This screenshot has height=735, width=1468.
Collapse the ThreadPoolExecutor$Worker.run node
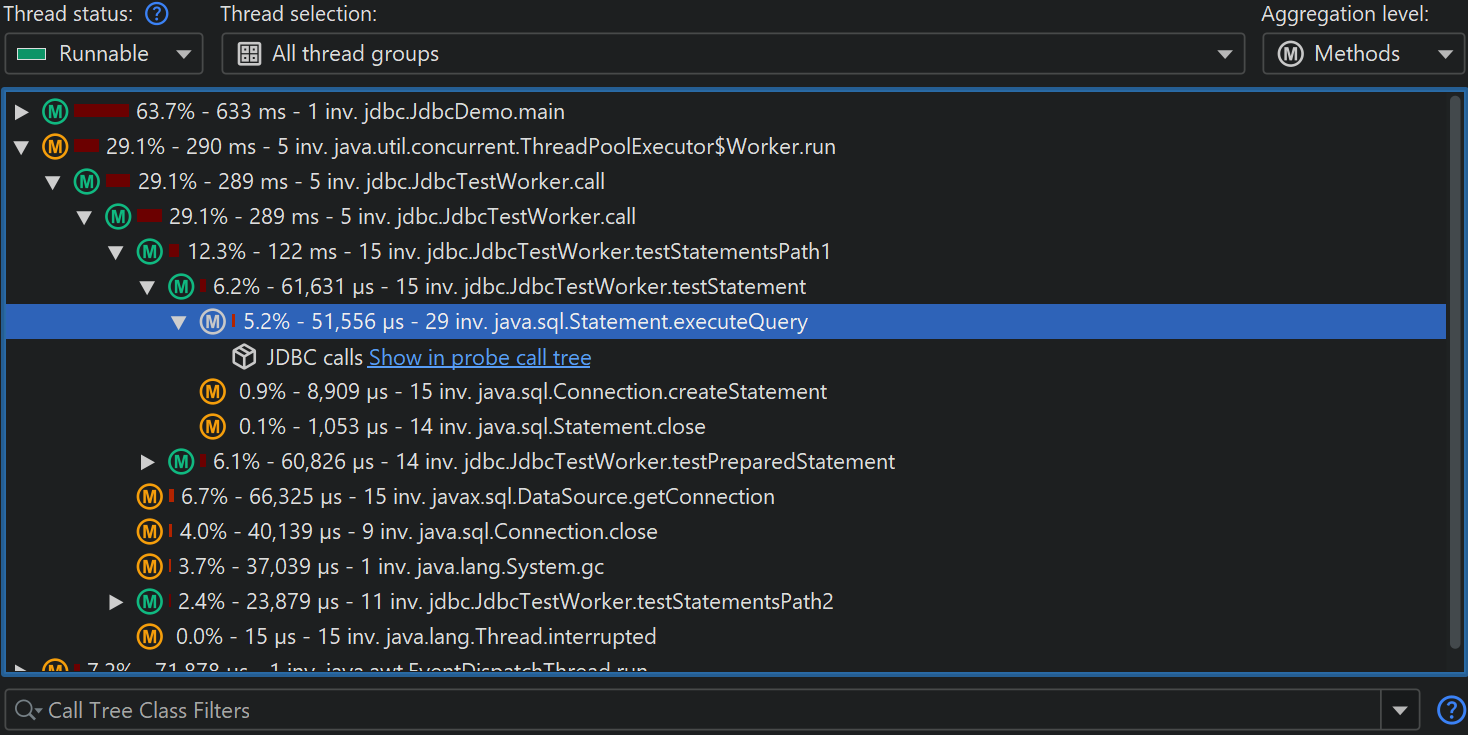point(22,147)
